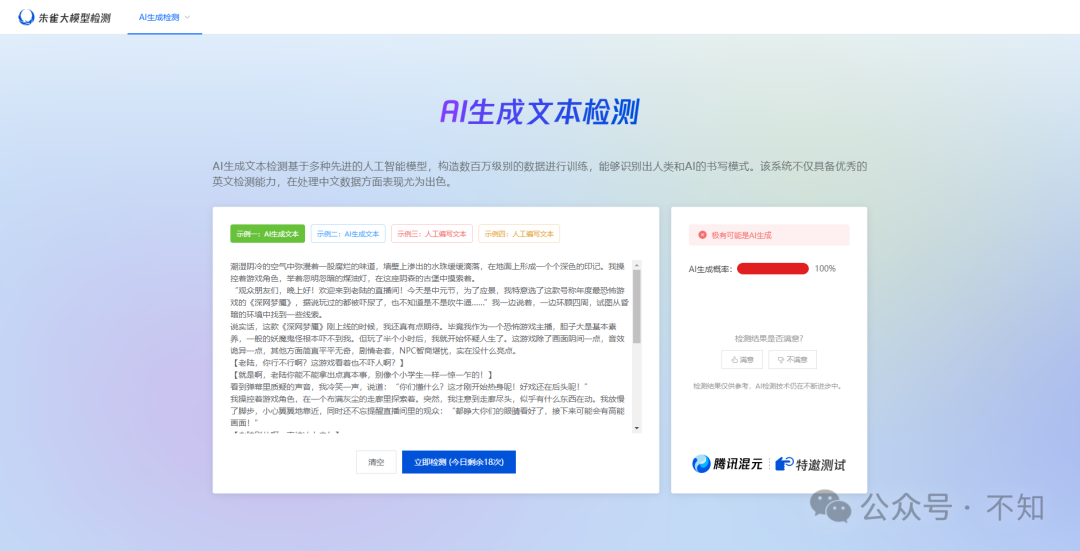Click the thumbs-down 不满意 feedback button
This screenshot has width=1080, height=551.
(x=796, y=360)
